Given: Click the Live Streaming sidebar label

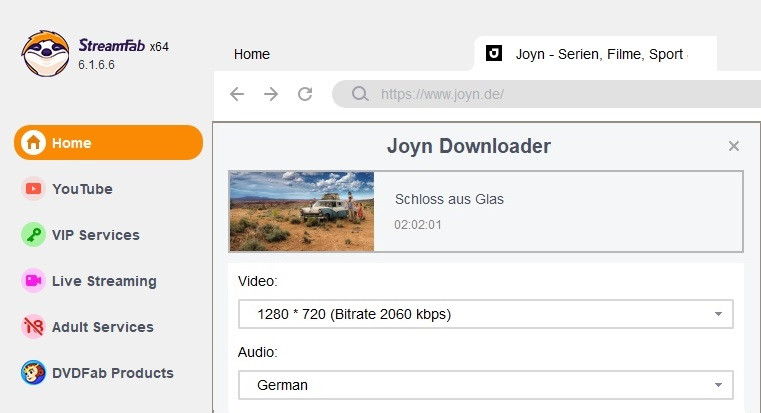Looking at the screenshot, I should point(104,281).
